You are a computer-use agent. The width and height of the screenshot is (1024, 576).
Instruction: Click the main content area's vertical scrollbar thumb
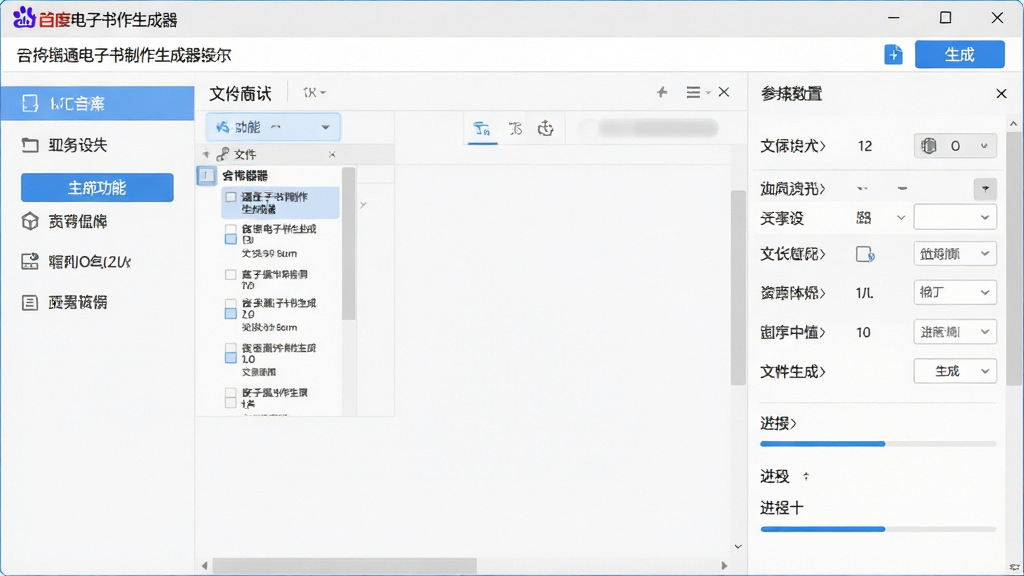click(738, 287)
